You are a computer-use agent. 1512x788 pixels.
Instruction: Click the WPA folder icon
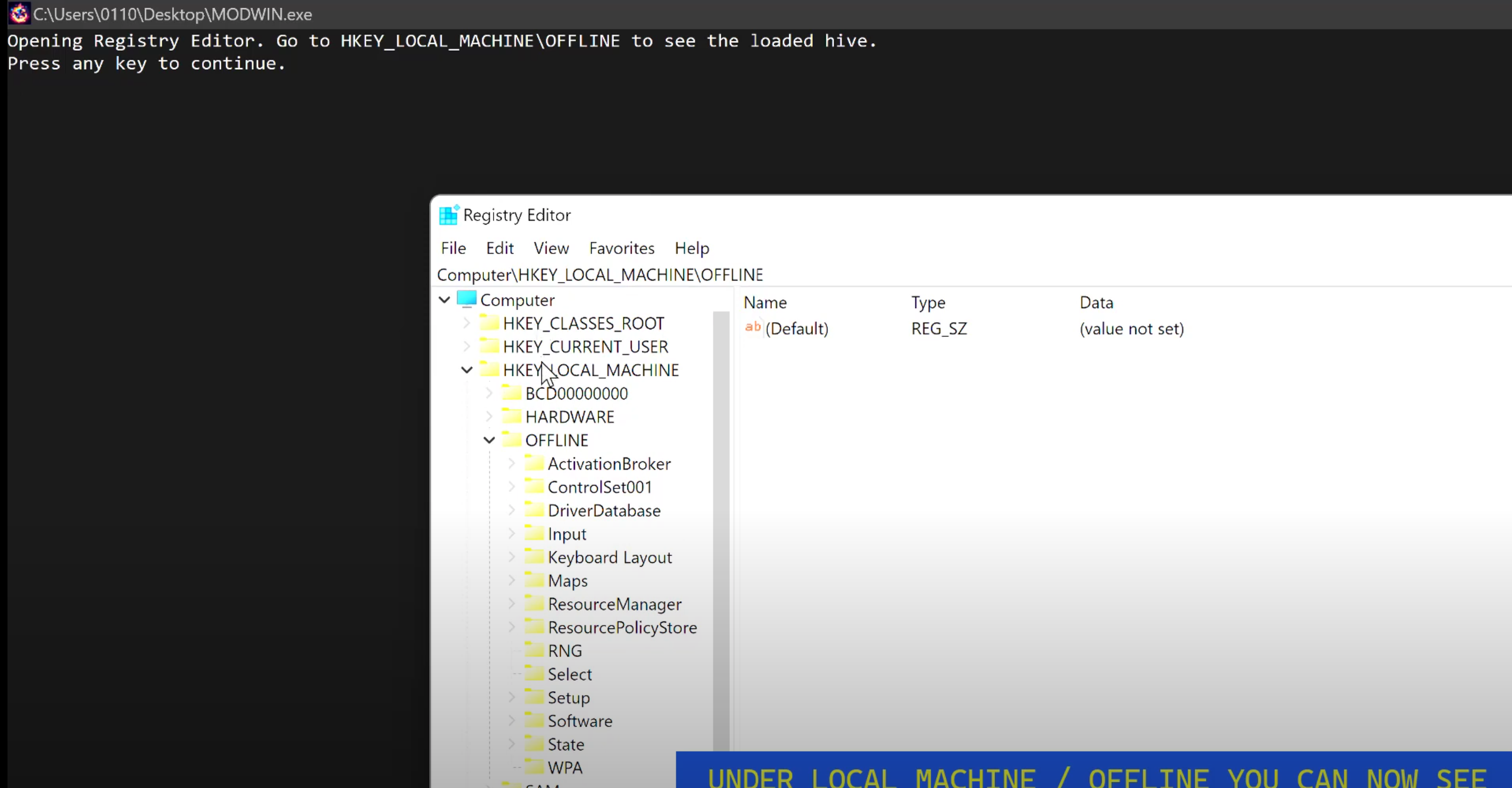533,767
